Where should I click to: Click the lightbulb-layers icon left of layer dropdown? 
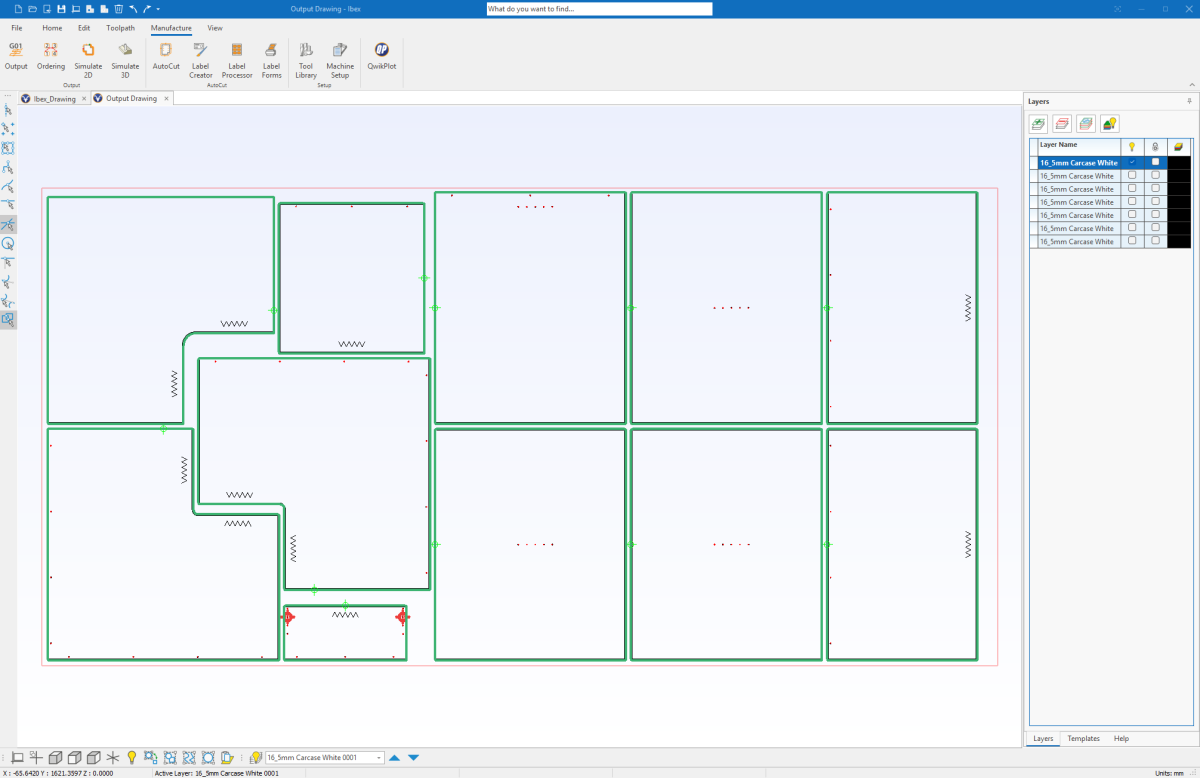click(x=255, y=758)
